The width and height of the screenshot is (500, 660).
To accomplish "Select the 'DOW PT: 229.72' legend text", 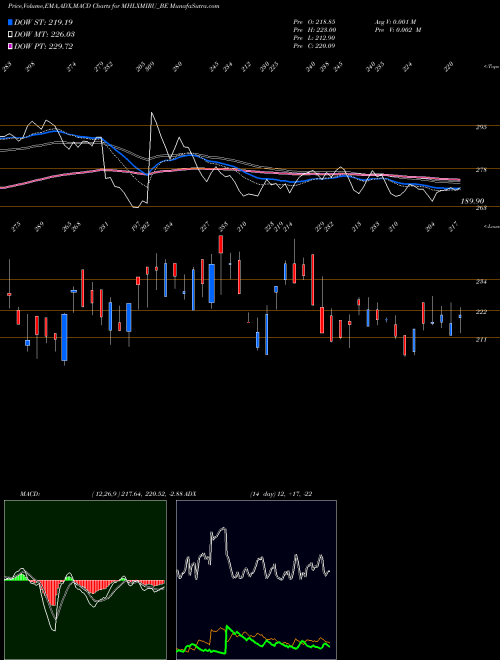I will point(43,46).
